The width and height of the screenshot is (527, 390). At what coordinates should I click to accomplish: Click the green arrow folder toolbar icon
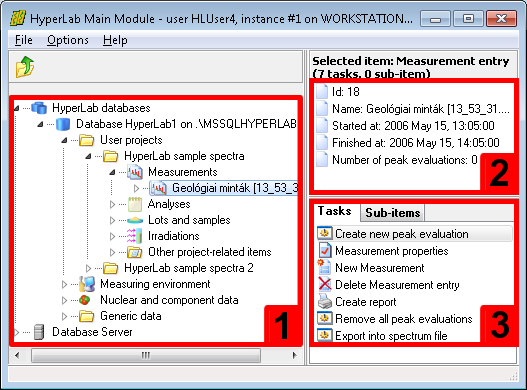(25, 67)
